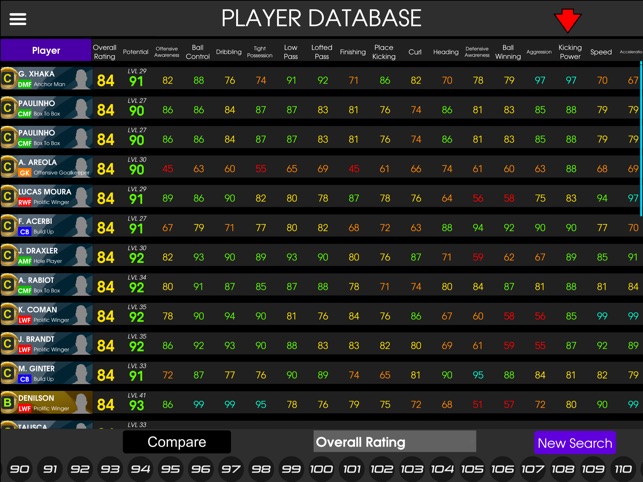Image resolution: width=643 pixels, height=482 pixels.
Task: Sort by Heading column header
Action: pos(446,52)
